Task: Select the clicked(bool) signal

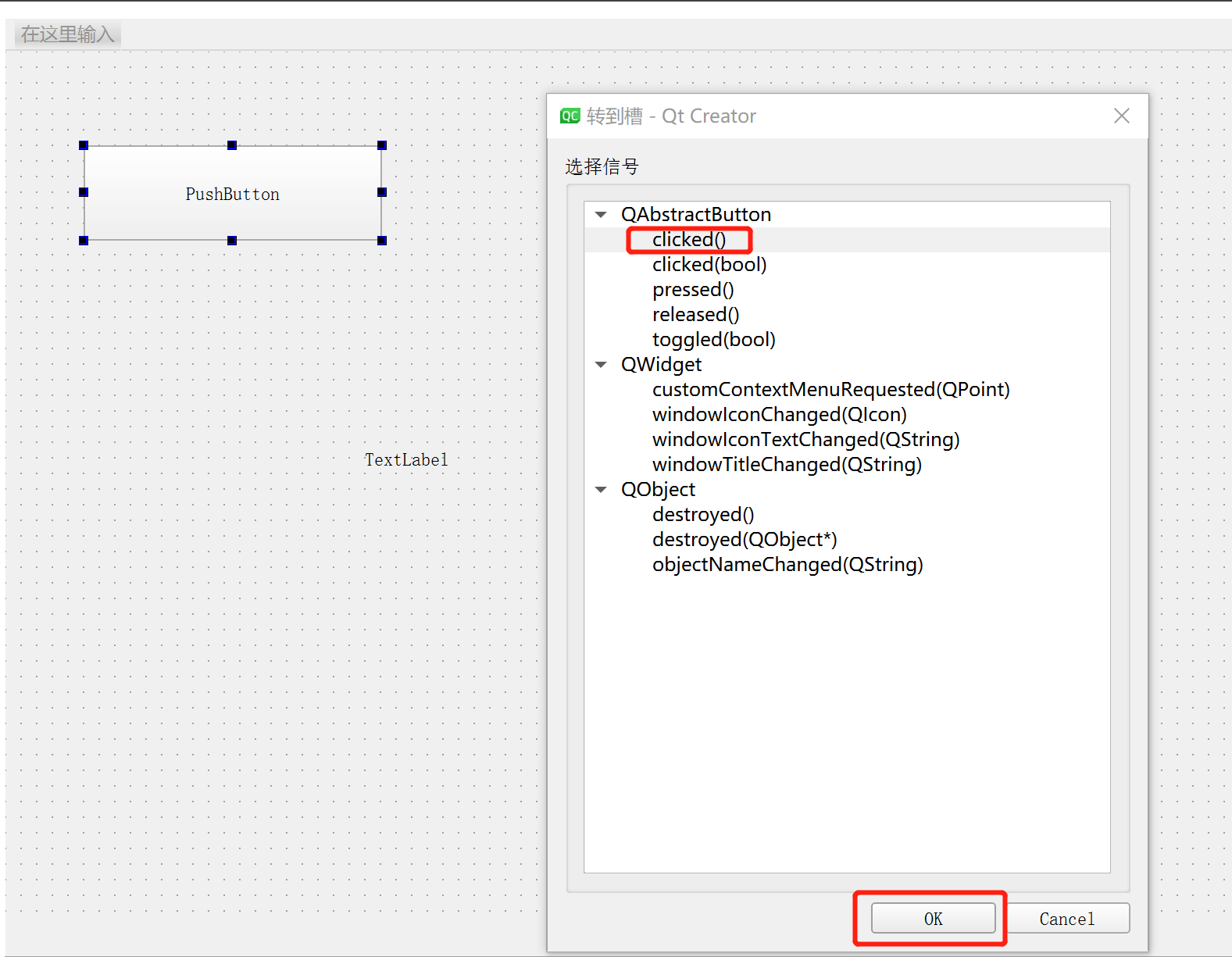Action: click(709, 265)
